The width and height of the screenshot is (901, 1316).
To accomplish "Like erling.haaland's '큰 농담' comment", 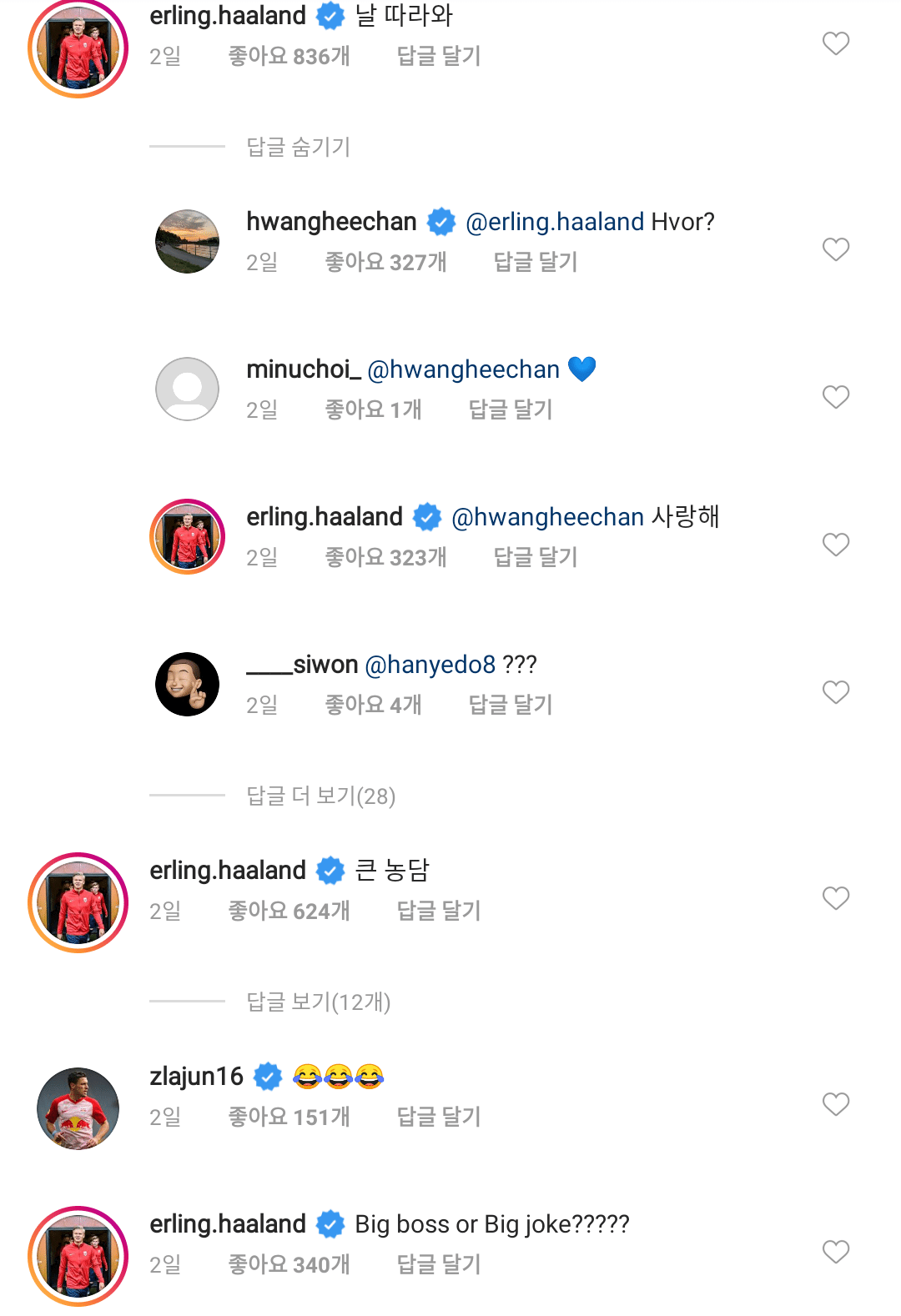I will click(x=835, y=898).
